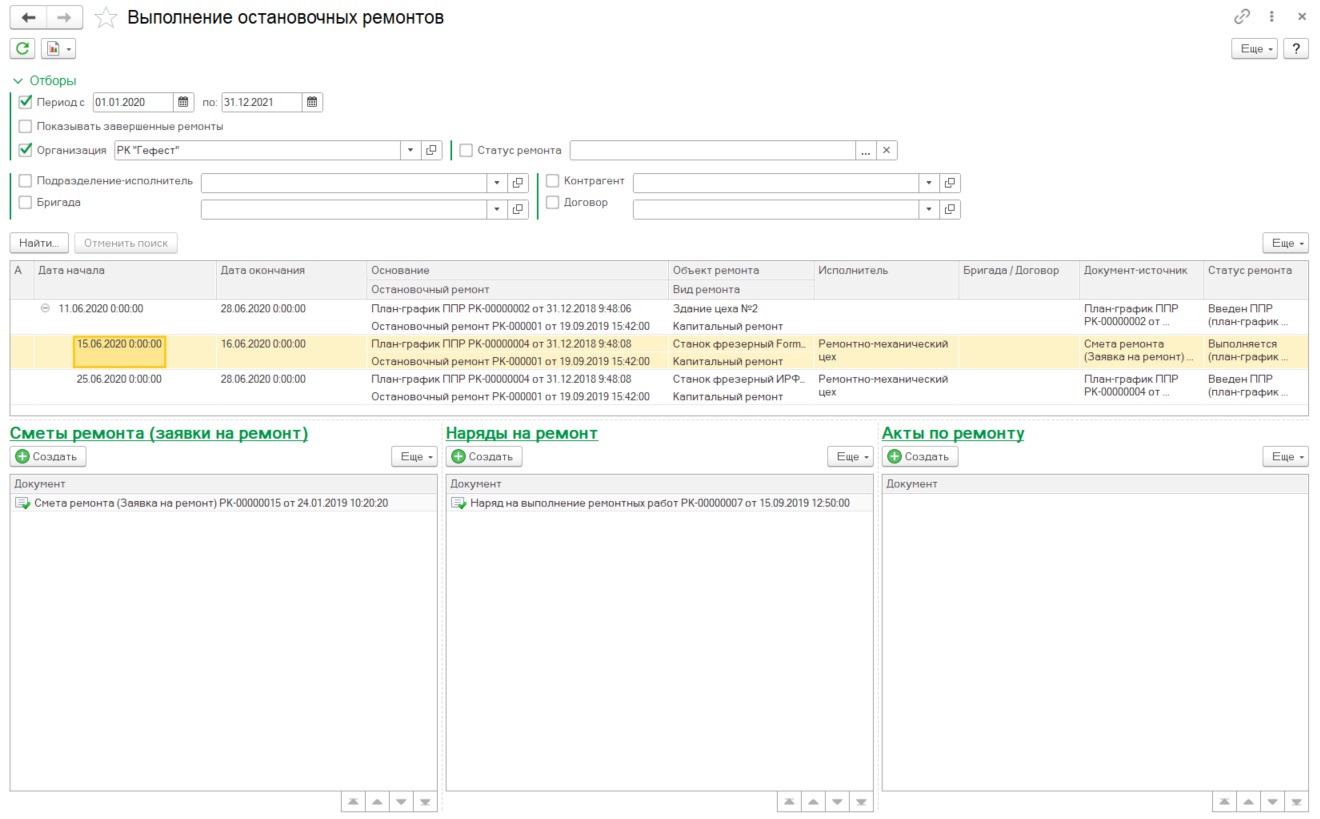Open the top-right Еще menu
Image resolution: width=1320 pixels, height=819 pixels.
(x=1253, y=49)
